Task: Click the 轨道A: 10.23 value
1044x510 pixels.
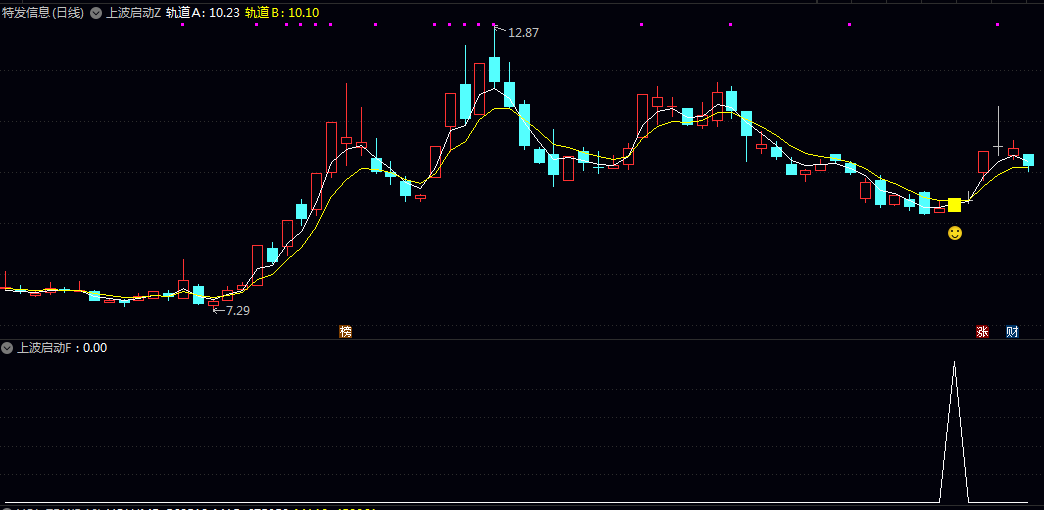Action: coord(202,13)
